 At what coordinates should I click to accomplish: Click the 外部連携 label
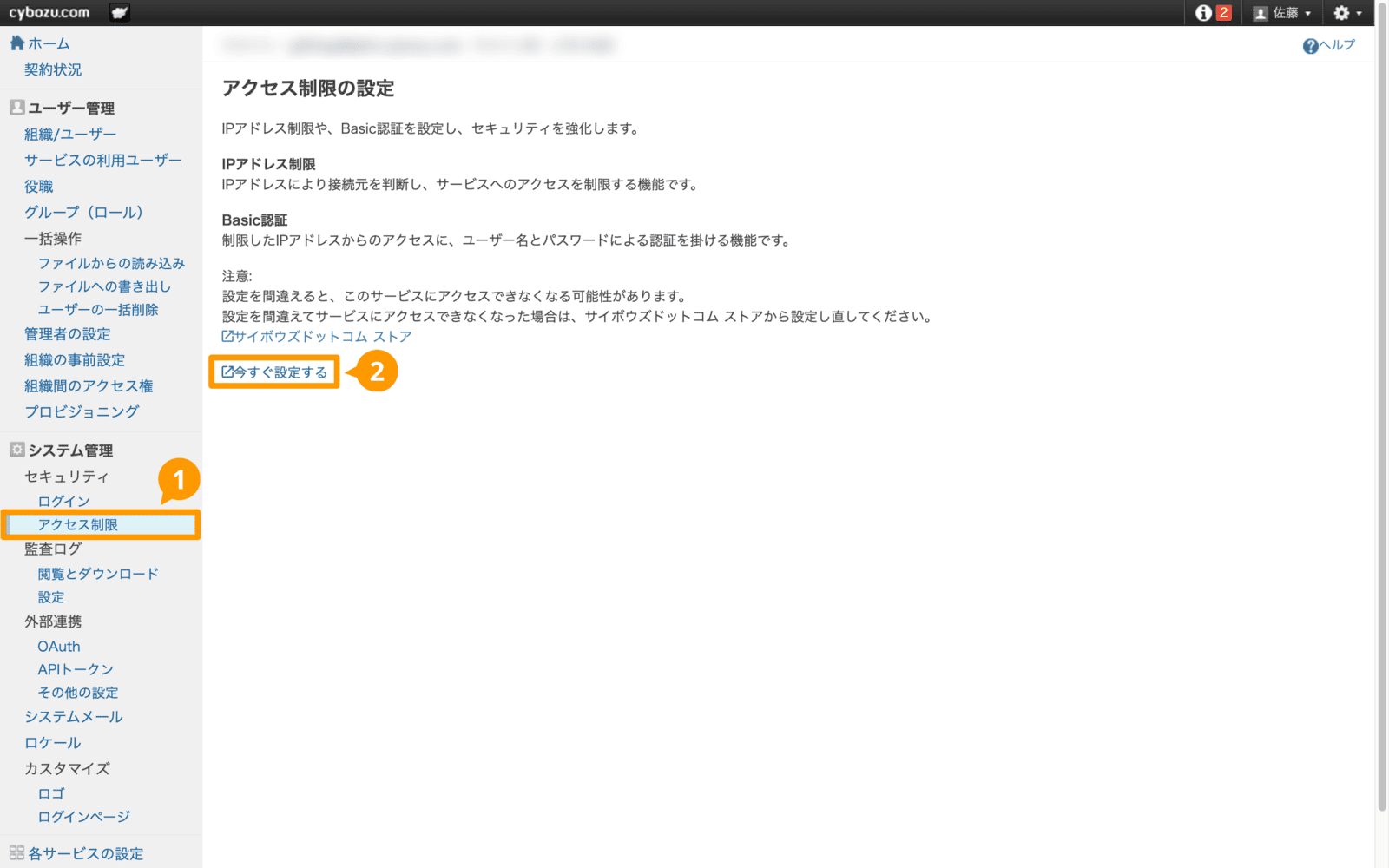coord(53,621)
